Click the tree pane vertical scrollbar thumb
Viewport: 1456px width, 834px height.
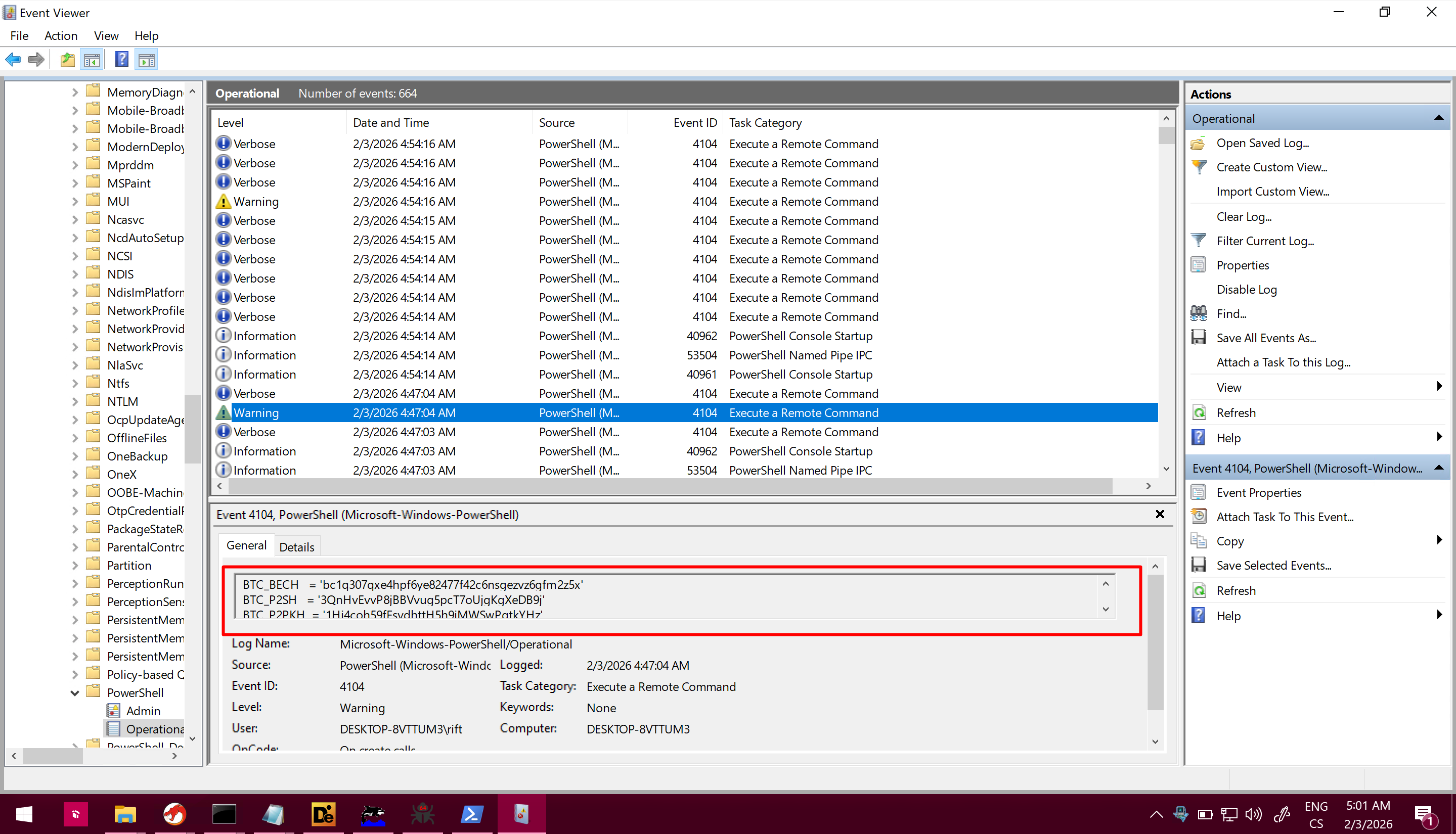(193, 428)
